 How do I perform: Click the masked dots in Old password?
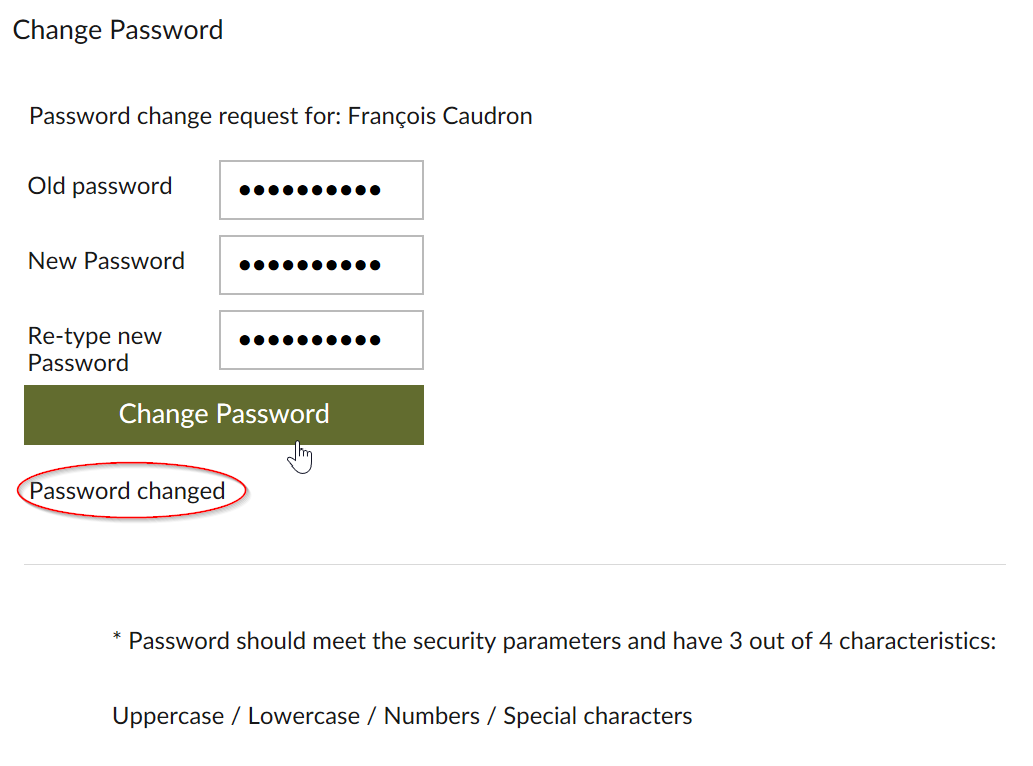tap(310, 190)
